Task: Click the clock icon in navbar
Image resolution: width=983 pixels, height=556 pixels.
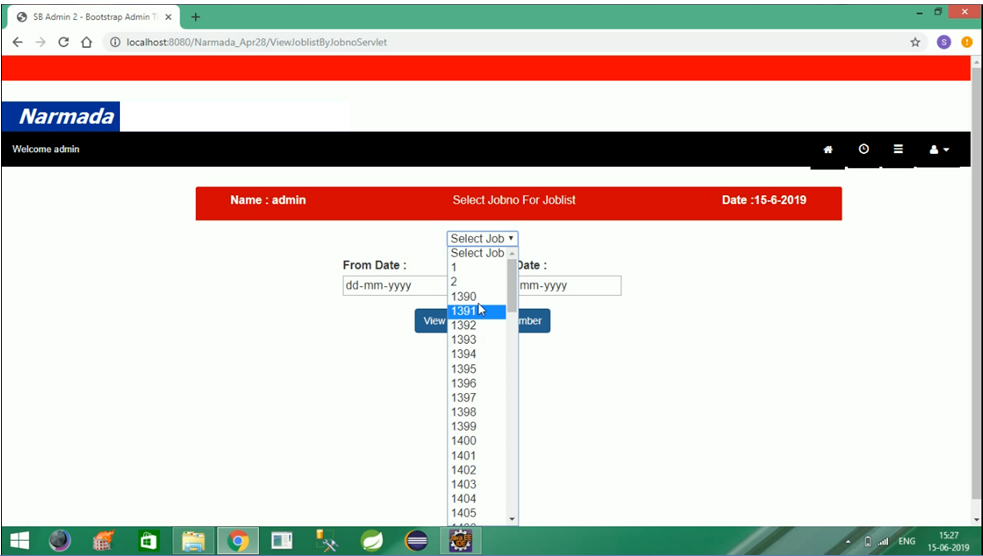Action: 863,149
